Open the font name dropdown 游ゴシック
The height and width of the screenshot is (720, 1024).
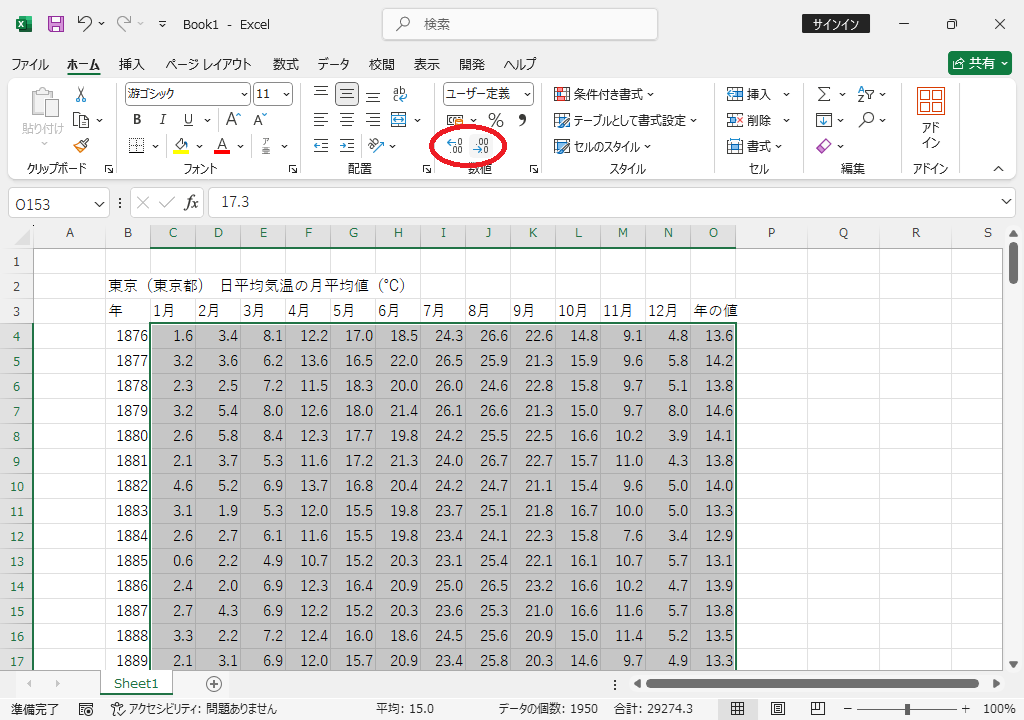tap(244, 94)
